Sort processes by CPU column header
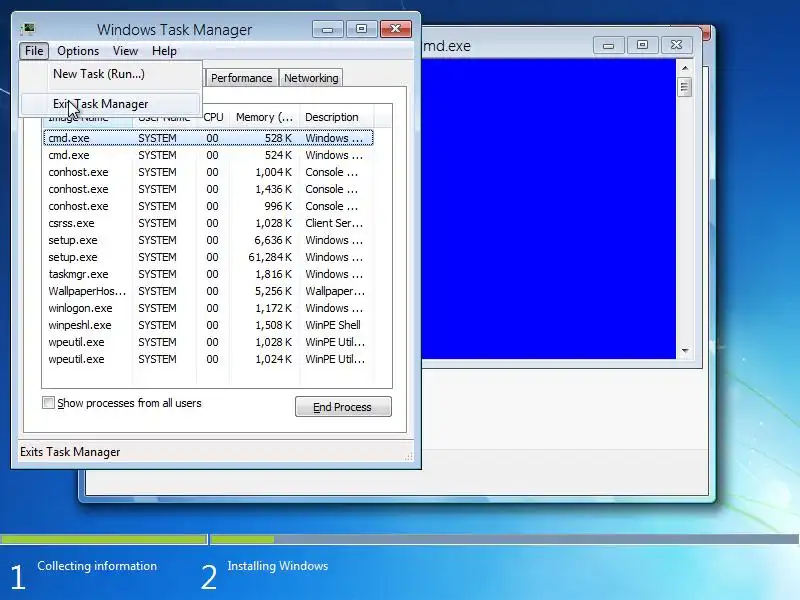The height and width of the screenshot is (600, 800). pos(213,117)
